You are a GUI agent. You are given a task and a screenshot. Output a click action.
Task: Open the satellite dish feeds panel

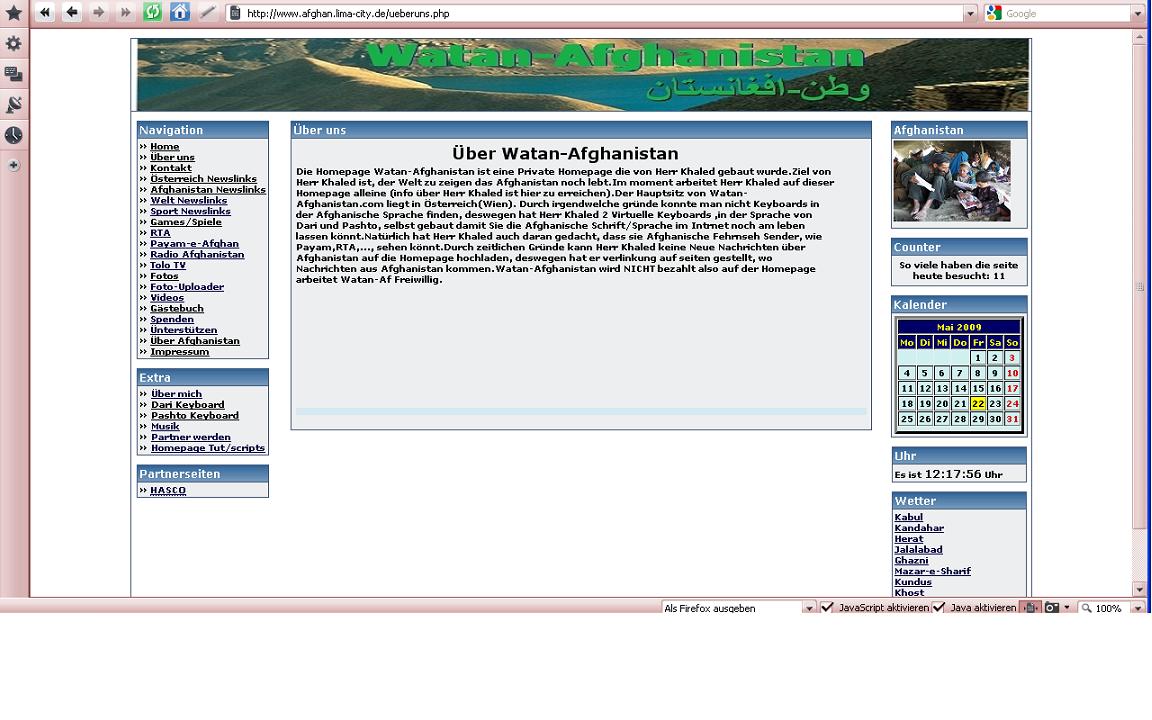click(x=14, y=105)
